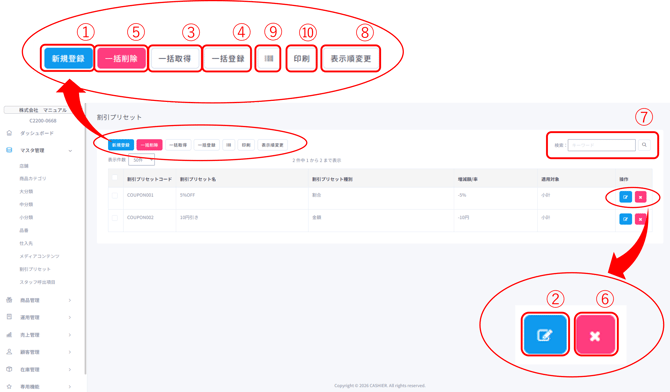The image size is (670, 392).
Task: Click the 金額 type cell
Action: [x=317, y=218]
